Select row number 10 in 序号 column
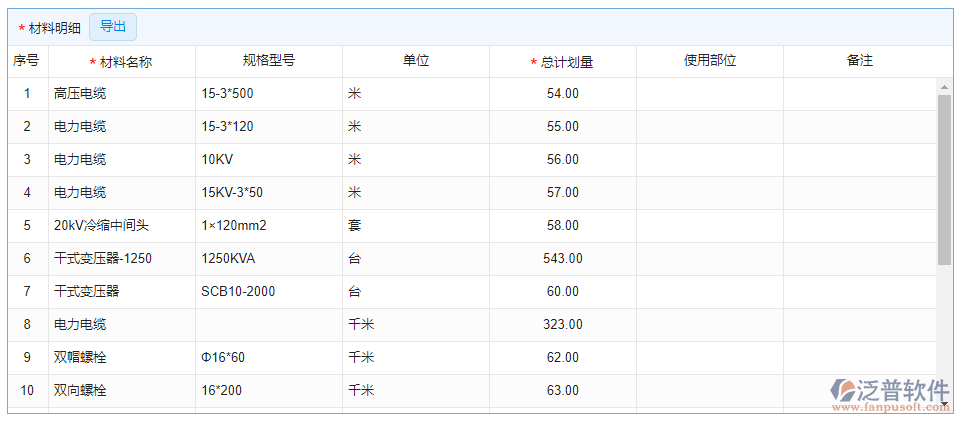 coord(27,391)
